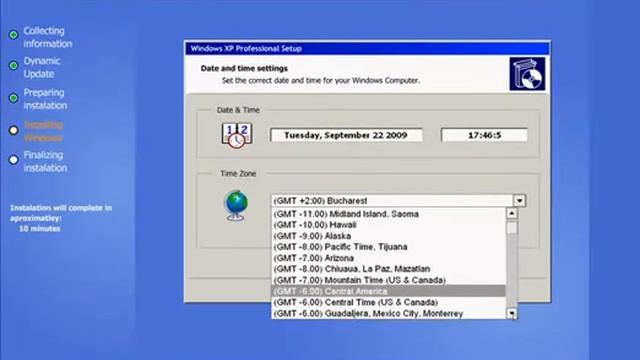Click the Preparing installation step indicator
Viewport: 640px width, 360px height.
tap(13, 98)
